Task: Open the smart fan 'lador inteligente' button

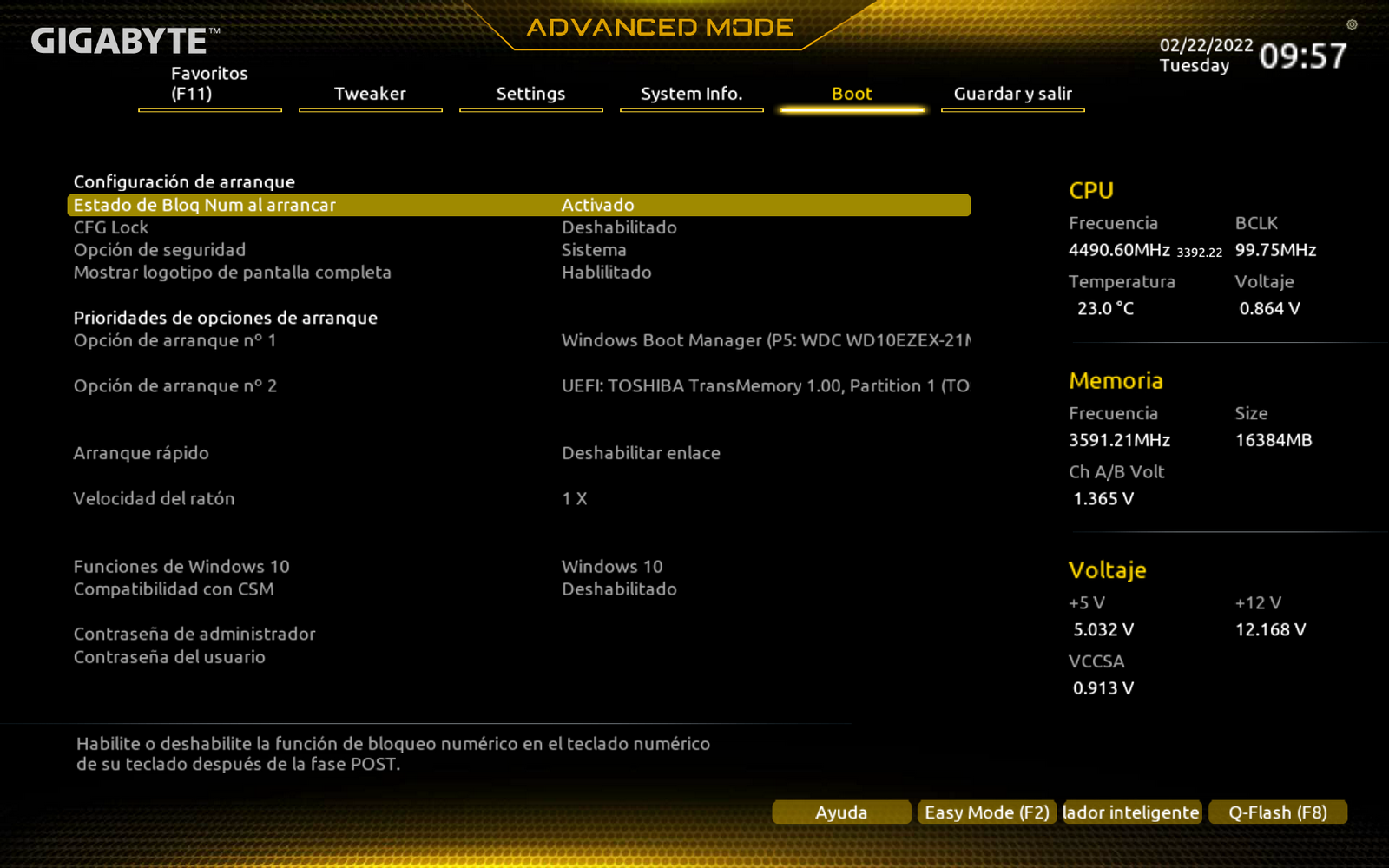Action: coord(1132,812)
